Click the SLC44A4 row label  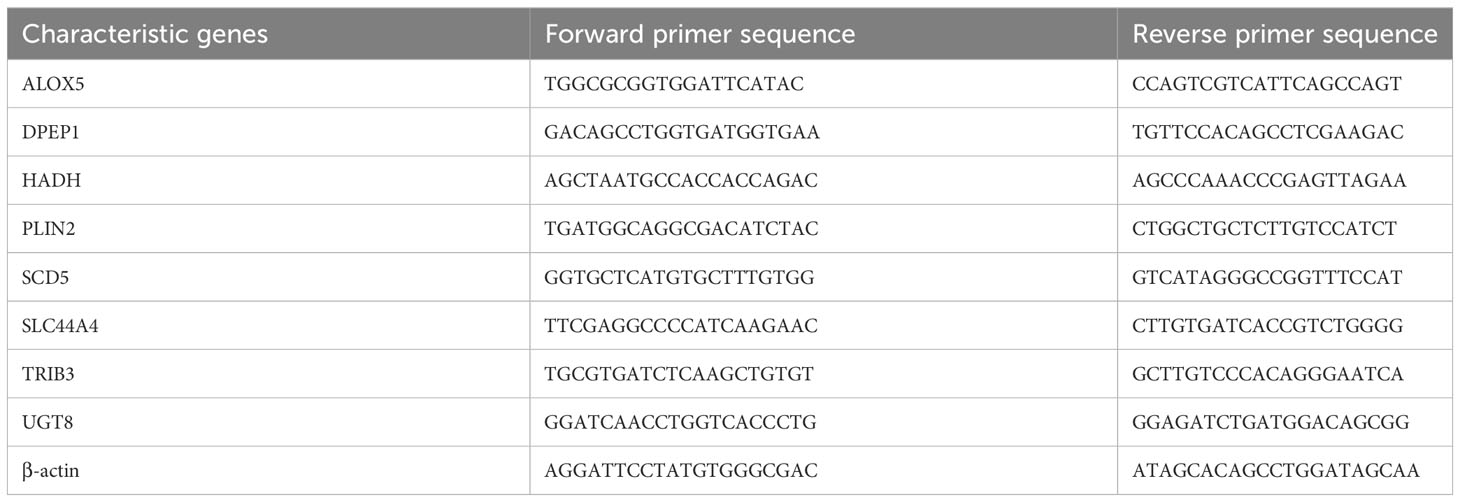click(59, 326)
